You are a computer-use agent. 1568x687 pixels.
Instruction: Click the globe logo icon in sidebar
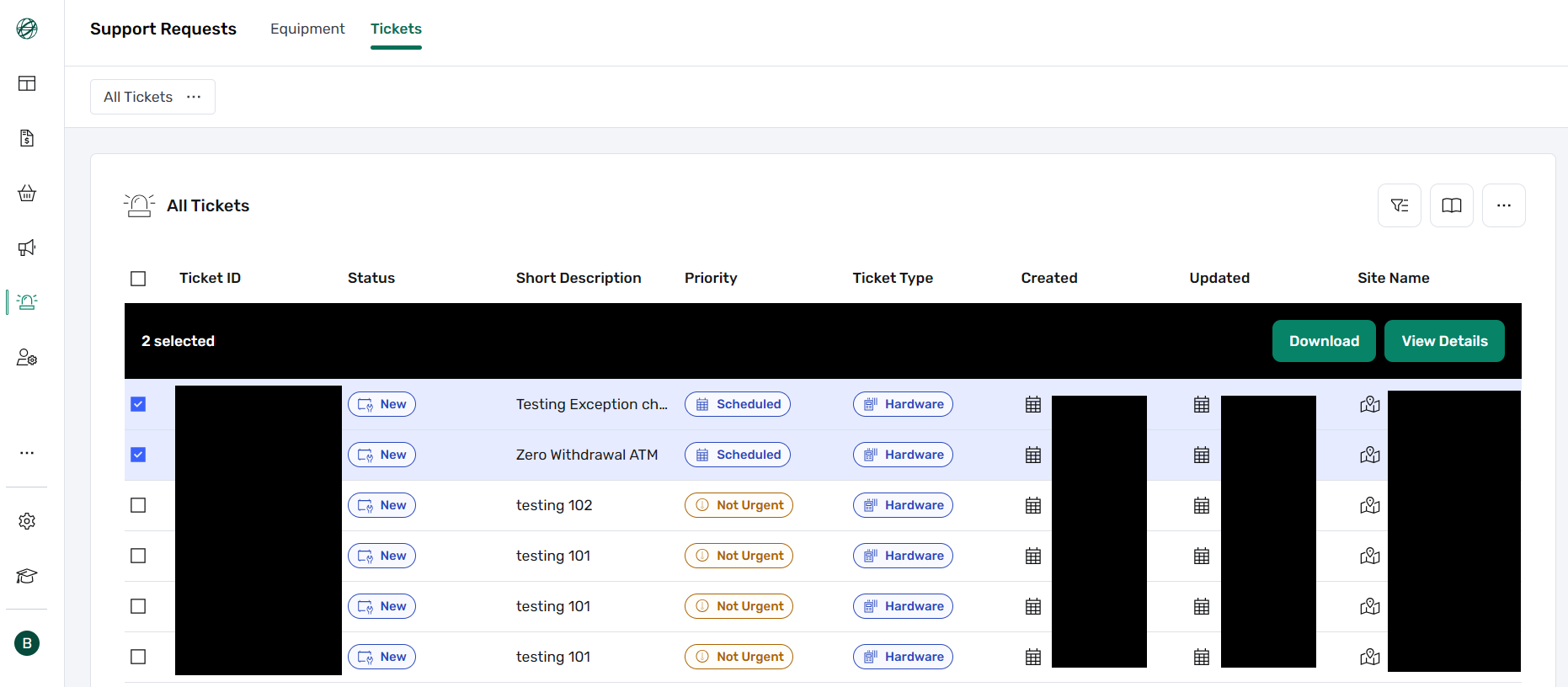point(27,29)
